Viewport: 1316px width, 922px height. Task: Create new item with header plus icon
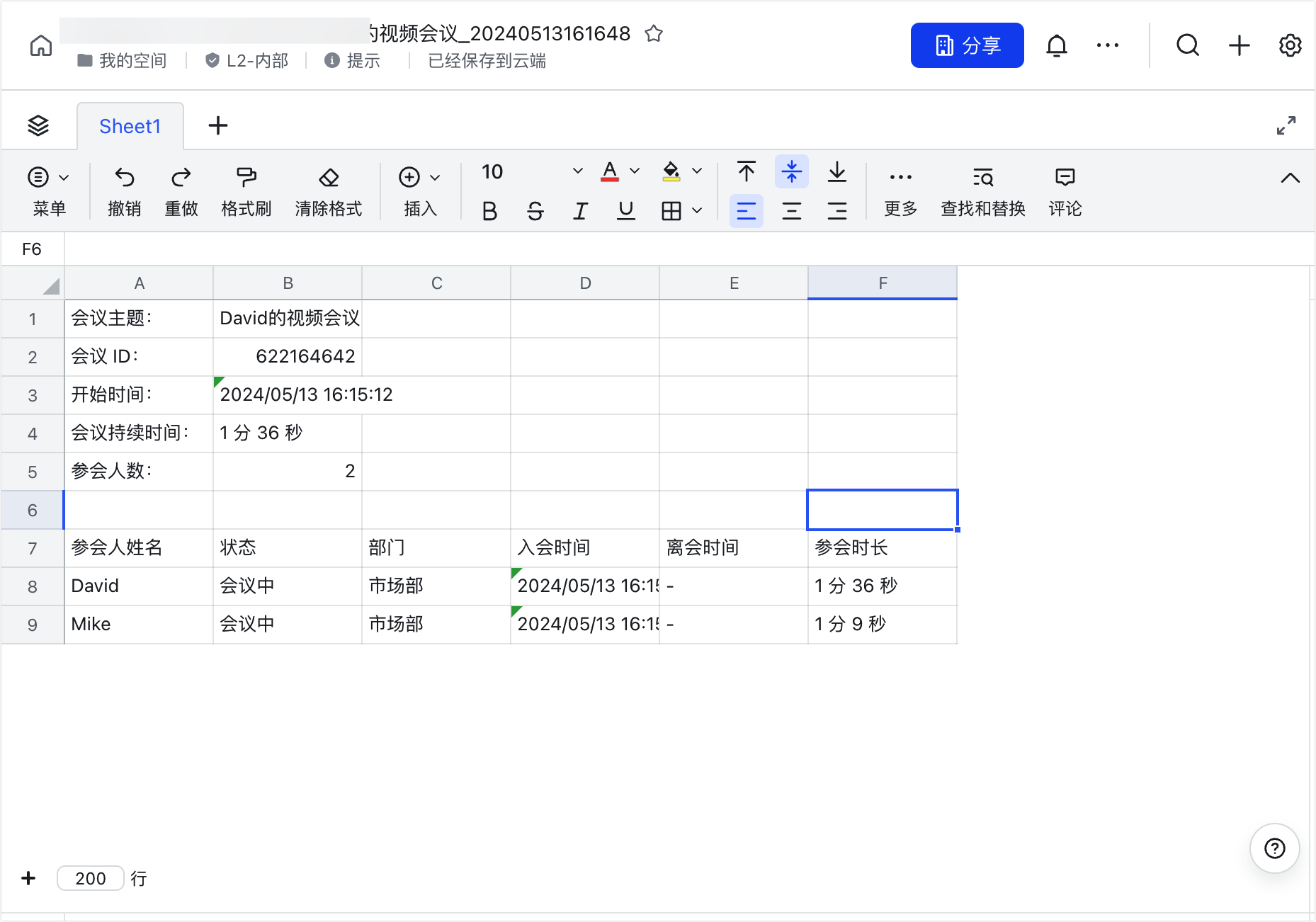pyautogui.click(x=1240, y=46)
